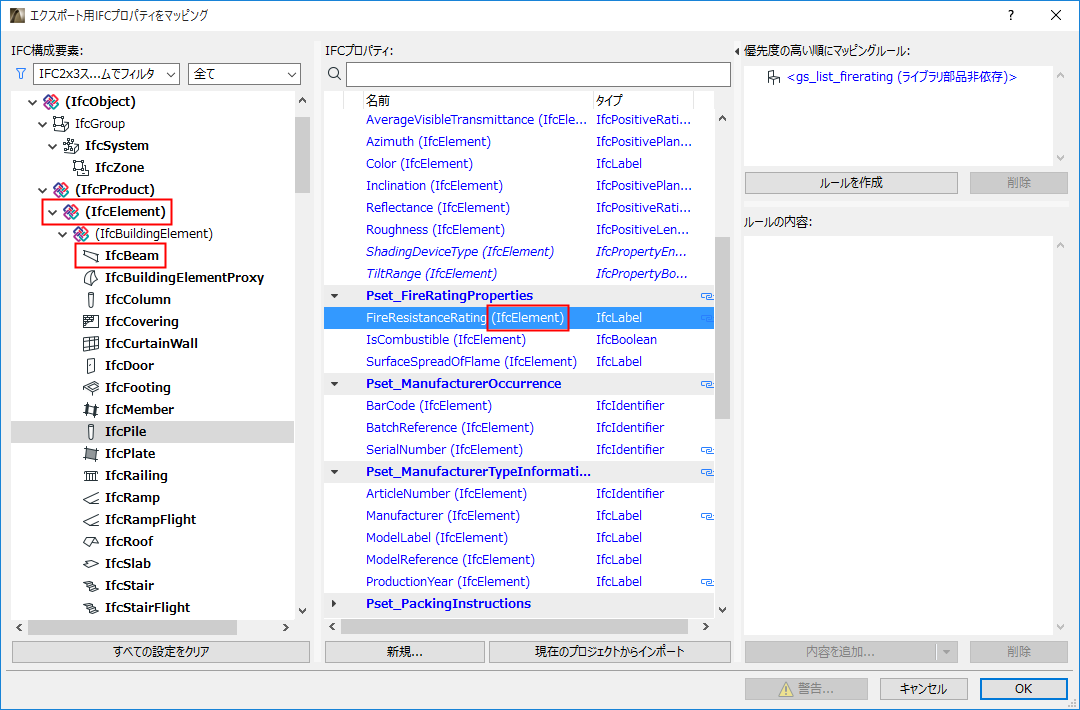
Task: Collapse the IfcGroup node
Action: [x=43, y=124]
